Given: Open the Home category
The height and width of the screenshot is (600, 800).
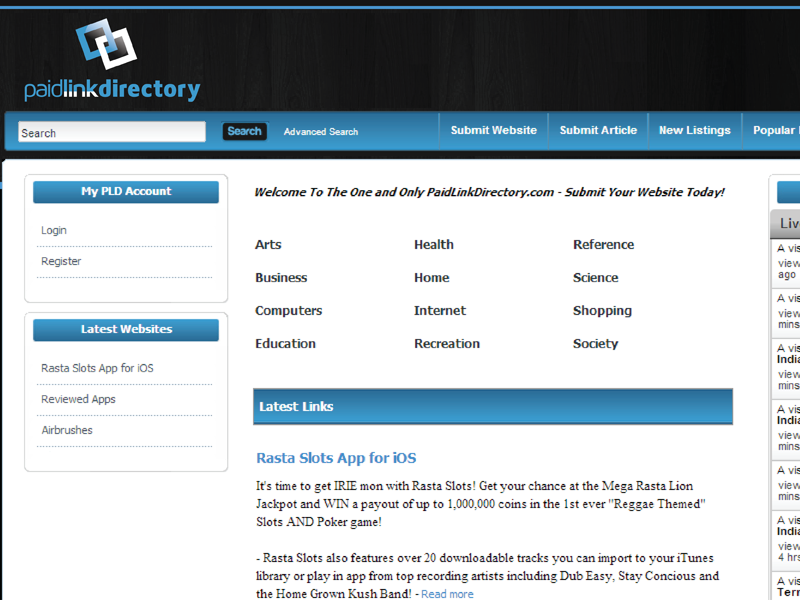Looking at the screenshot, I should pyautogui.click(x=432, y=278).
